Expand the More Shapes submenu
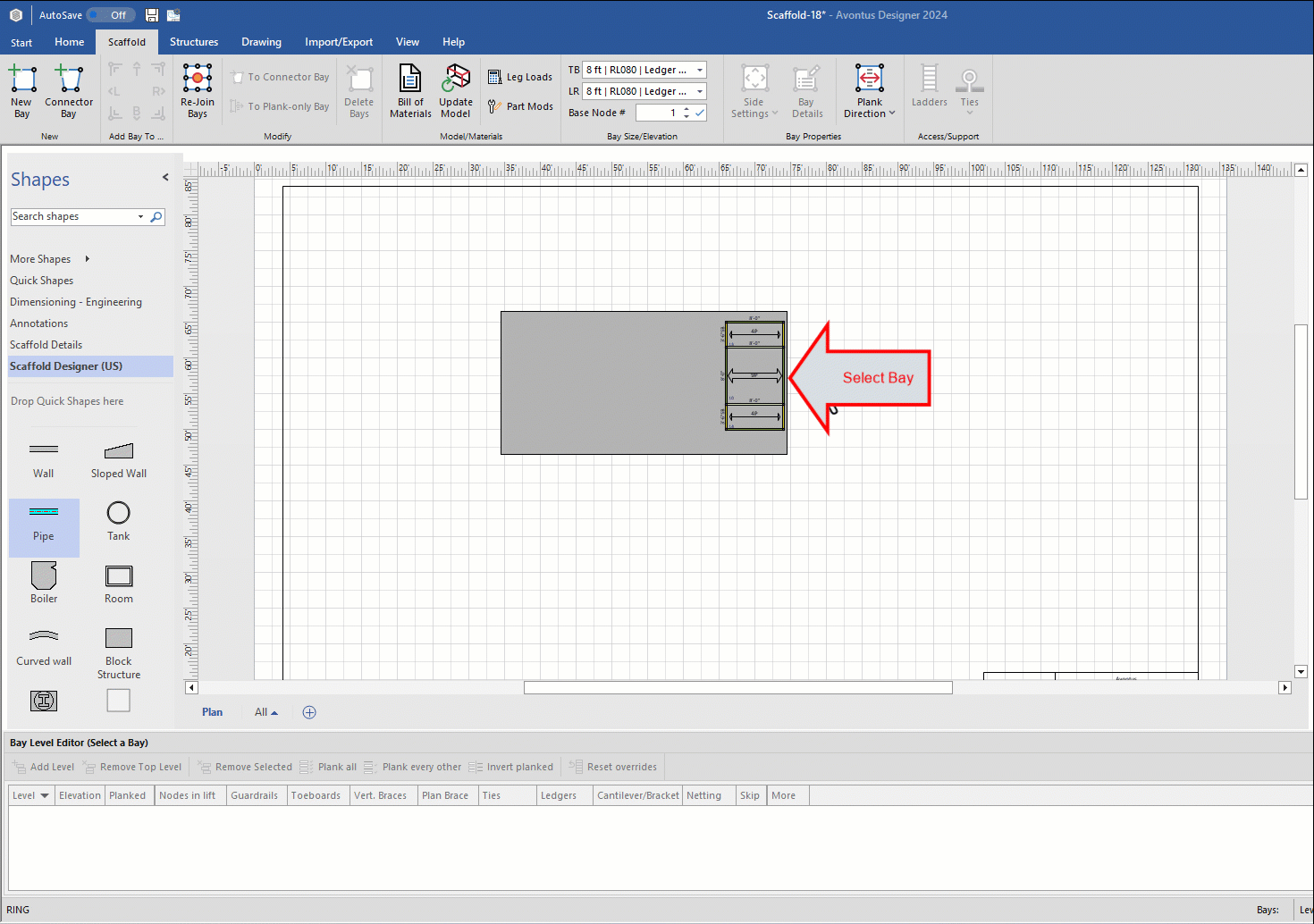This screenshot has height=924, width=1314. 87,259
